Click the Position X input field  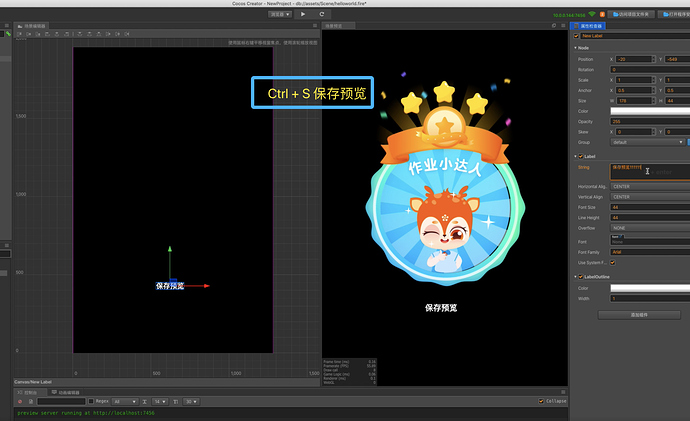633,59
